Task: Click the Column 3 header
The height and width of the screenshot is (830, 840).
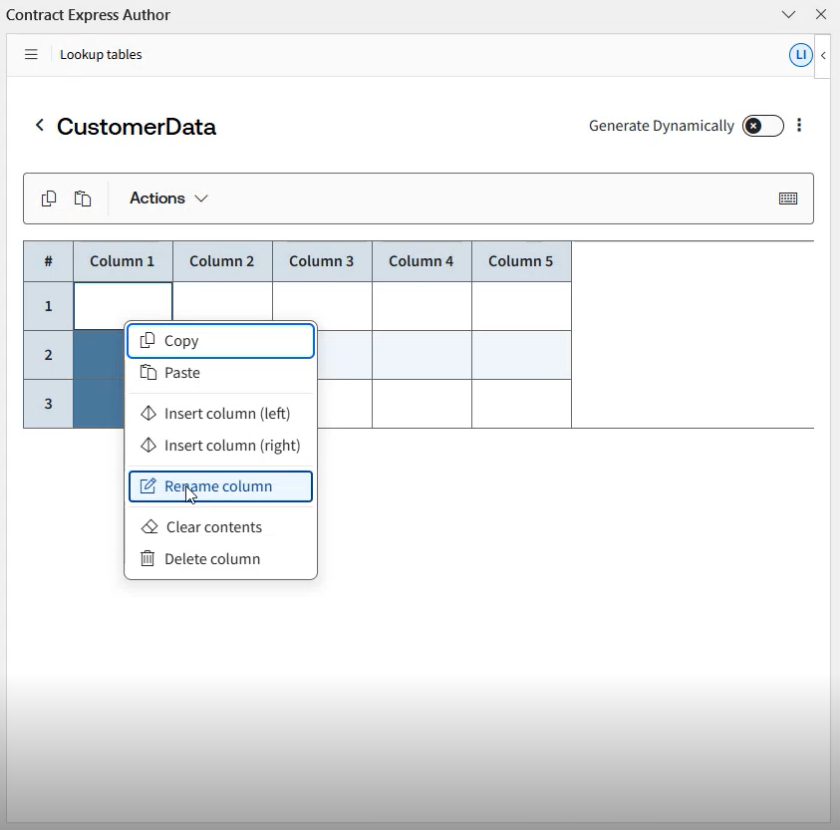Action: click(x=322, y=261)
